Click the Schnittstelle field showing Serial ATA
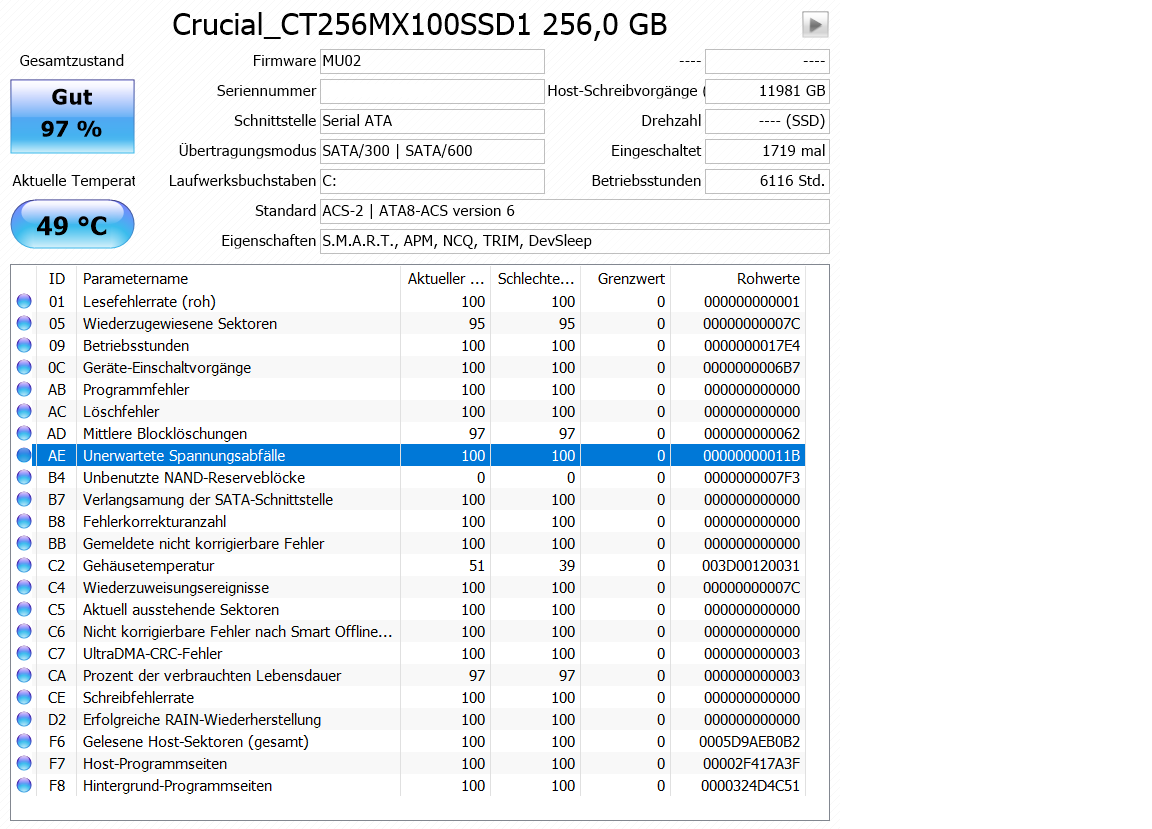The width and height of the screenshot is (1152, 829). click(432, 121)
